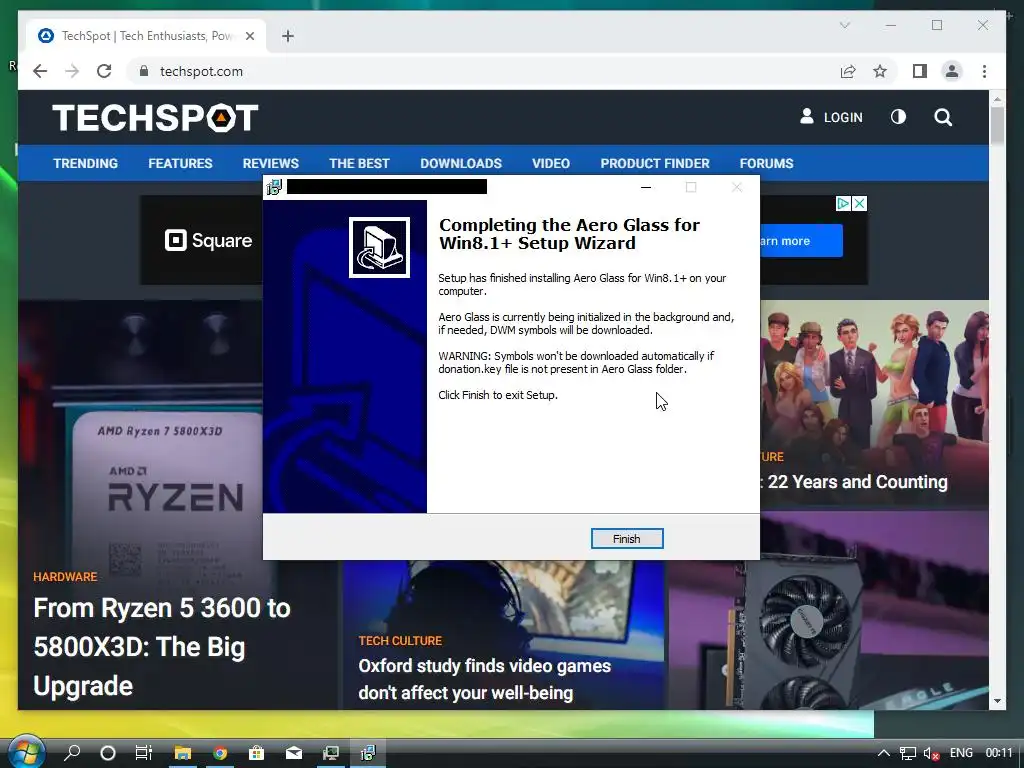Viewport: 1024px width, 768px height.
Task: Click the TechSpot logo
Action: [x=155, y=118]
